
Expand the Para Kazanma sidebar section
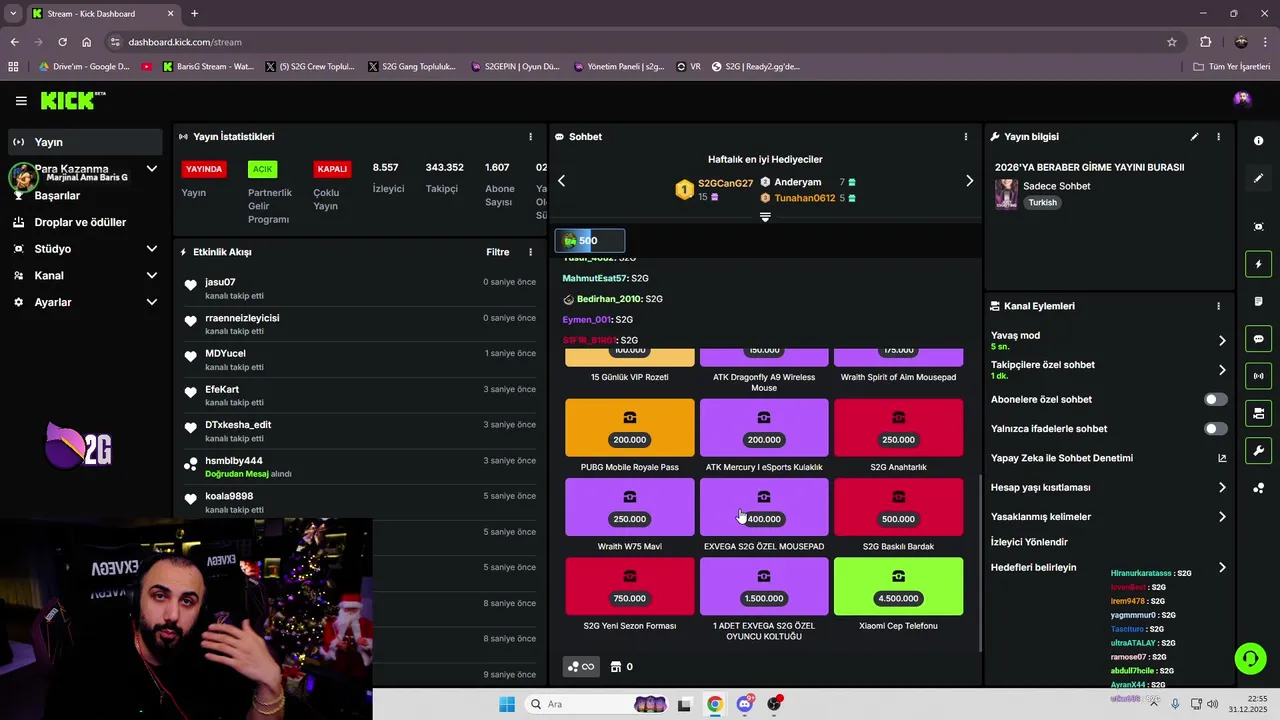pyautogui.click(x=152, y=169)
